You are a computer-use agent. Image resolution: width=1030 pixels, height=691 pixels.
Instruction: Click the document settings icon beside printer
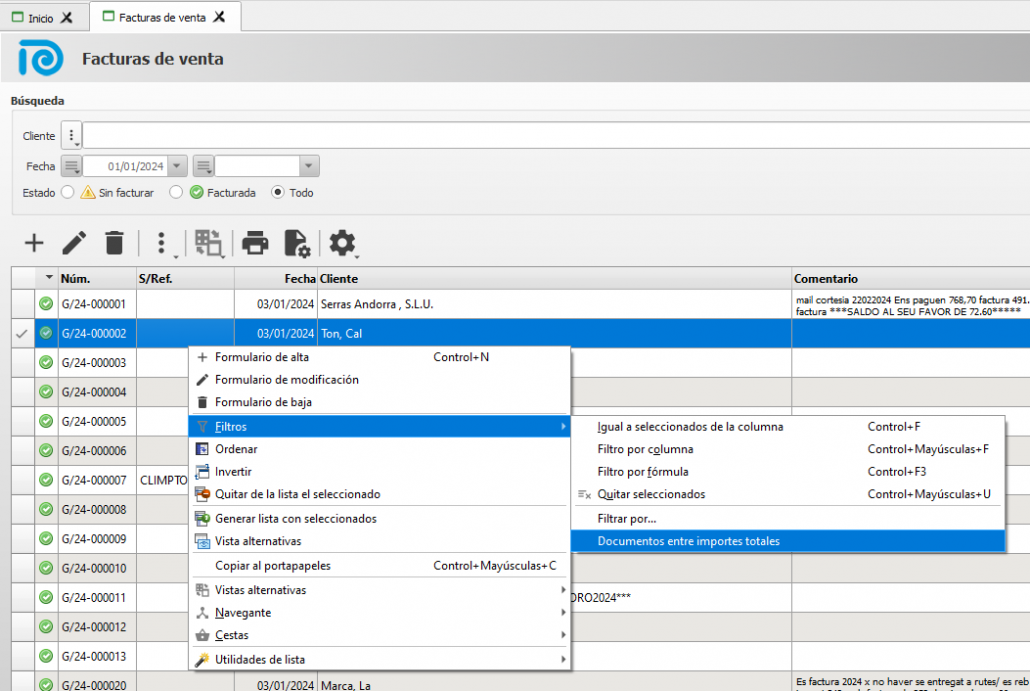point(297,242)
